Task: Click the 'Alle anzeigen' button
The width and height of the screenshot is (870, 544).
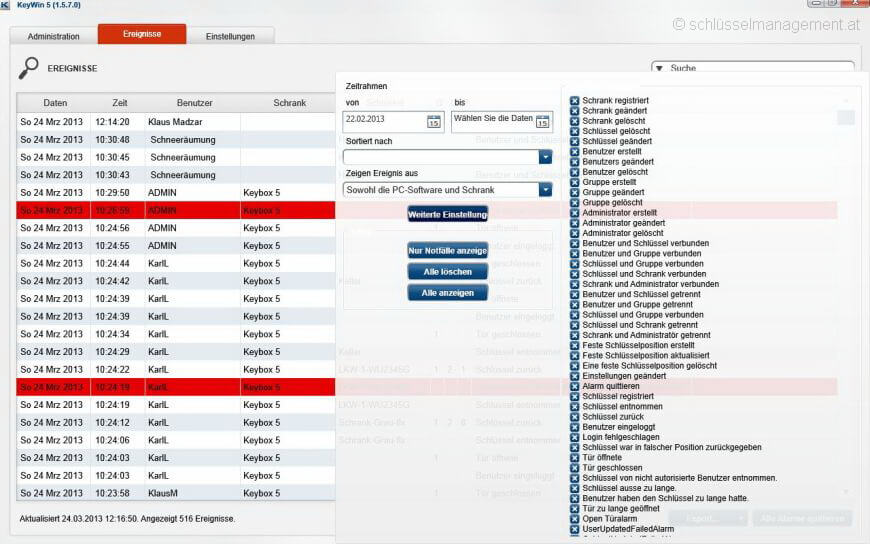Action: pos(447,293)
